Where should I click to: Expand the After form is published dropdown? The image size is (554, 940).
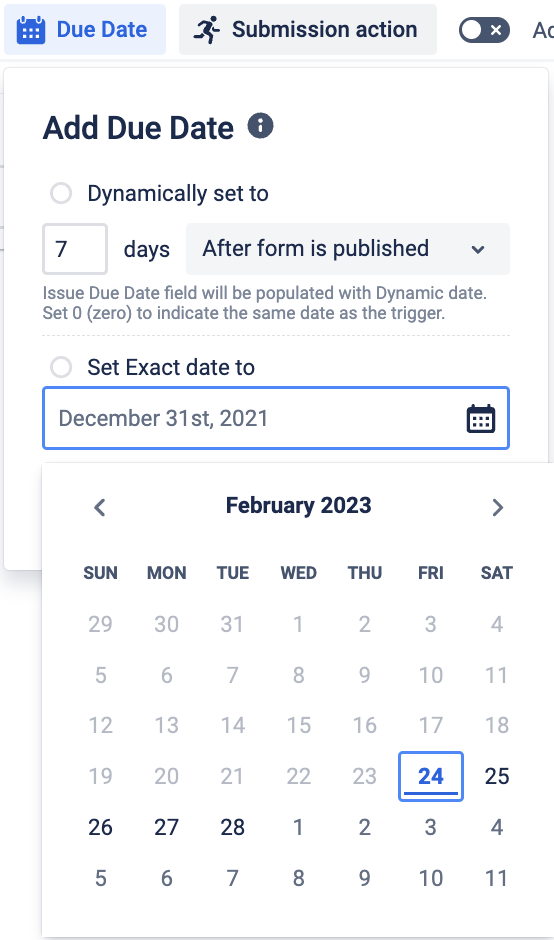(348, 249)
